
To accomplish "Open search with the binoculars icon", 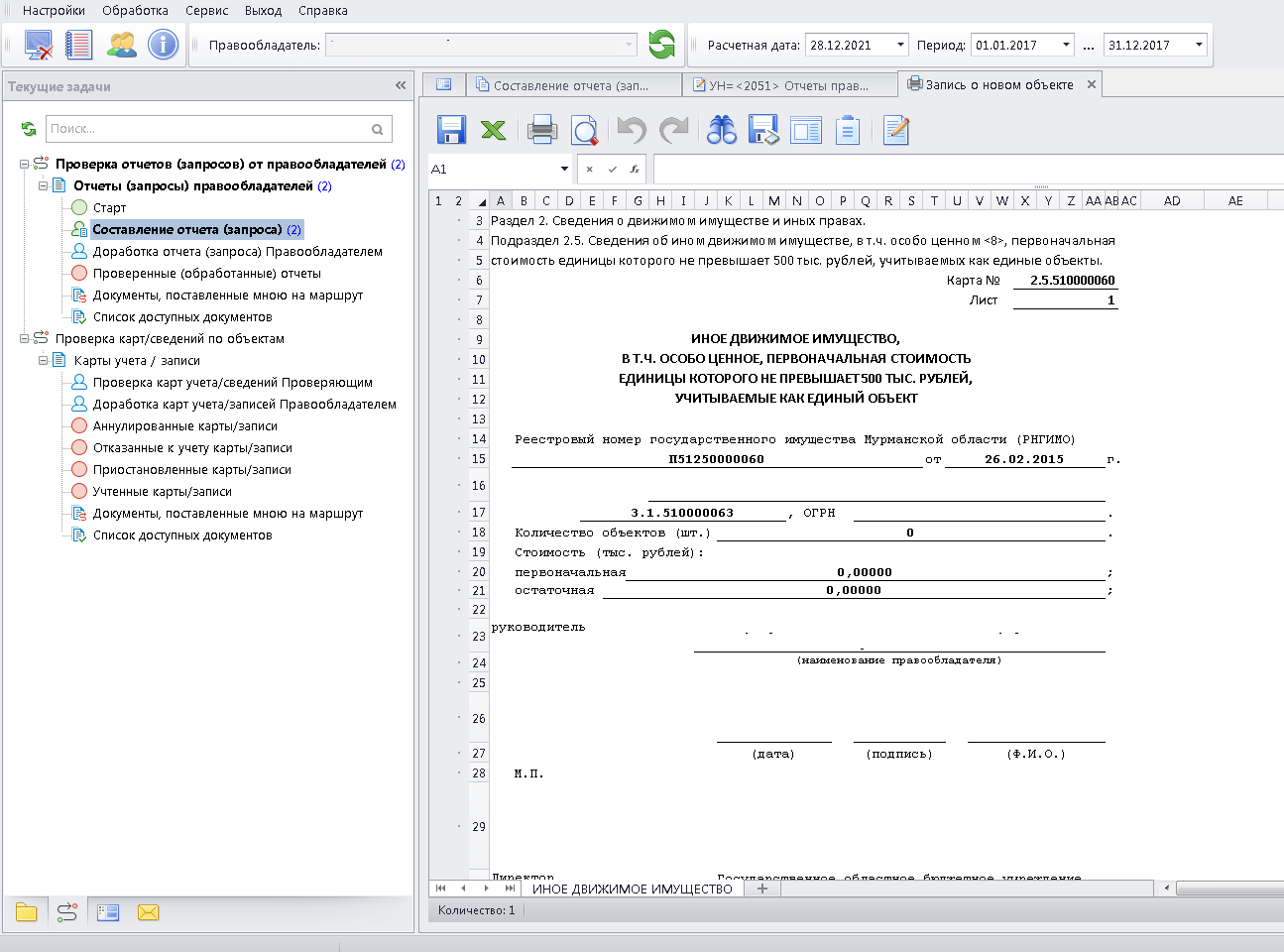I will (x=721, y=130).
